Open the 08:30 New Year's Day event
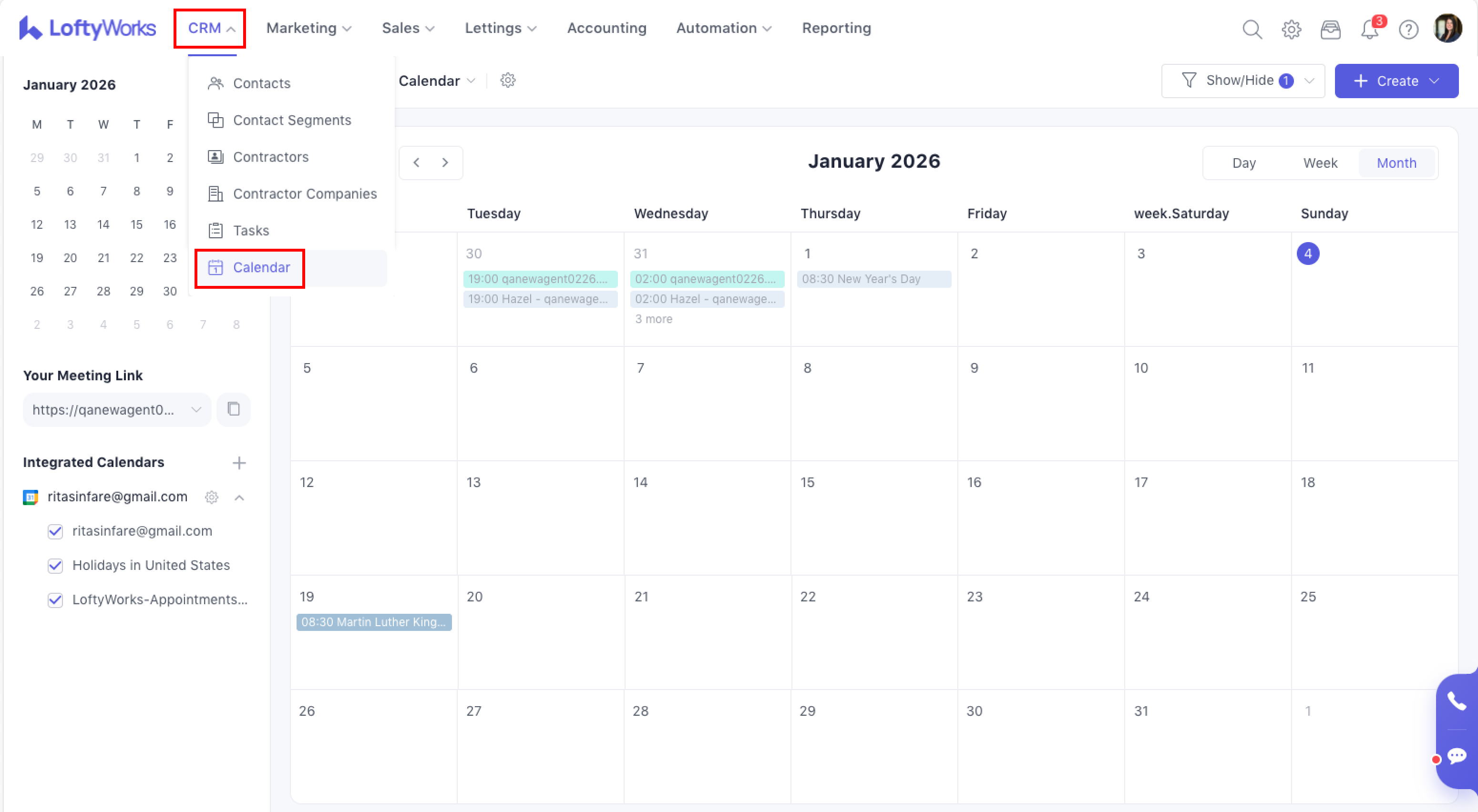 pyautogui.click(x=873, y=279)
